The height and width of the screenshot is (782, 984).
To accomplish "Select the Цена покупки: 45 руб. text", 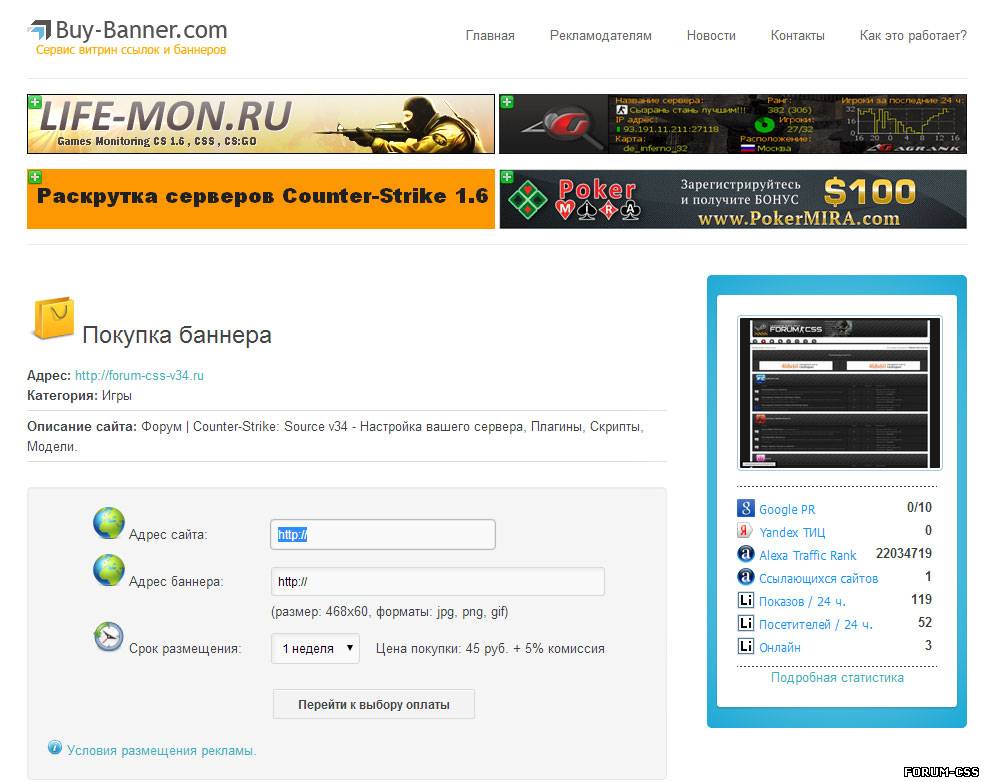I will coord(441,648).
